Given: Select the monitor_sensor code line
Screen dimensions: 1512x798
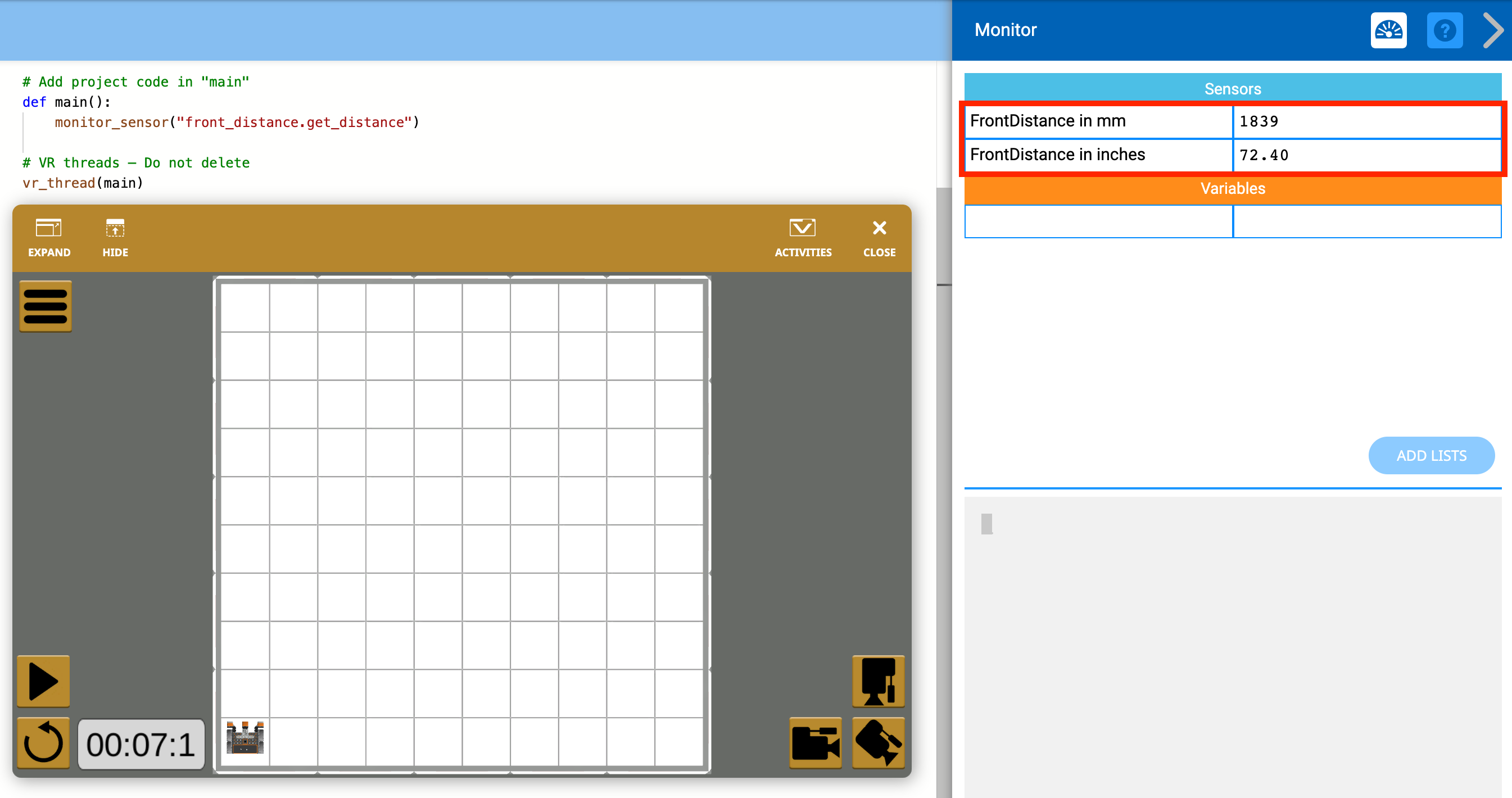Looking at the screenshot, I should click(x=236, y=121).
